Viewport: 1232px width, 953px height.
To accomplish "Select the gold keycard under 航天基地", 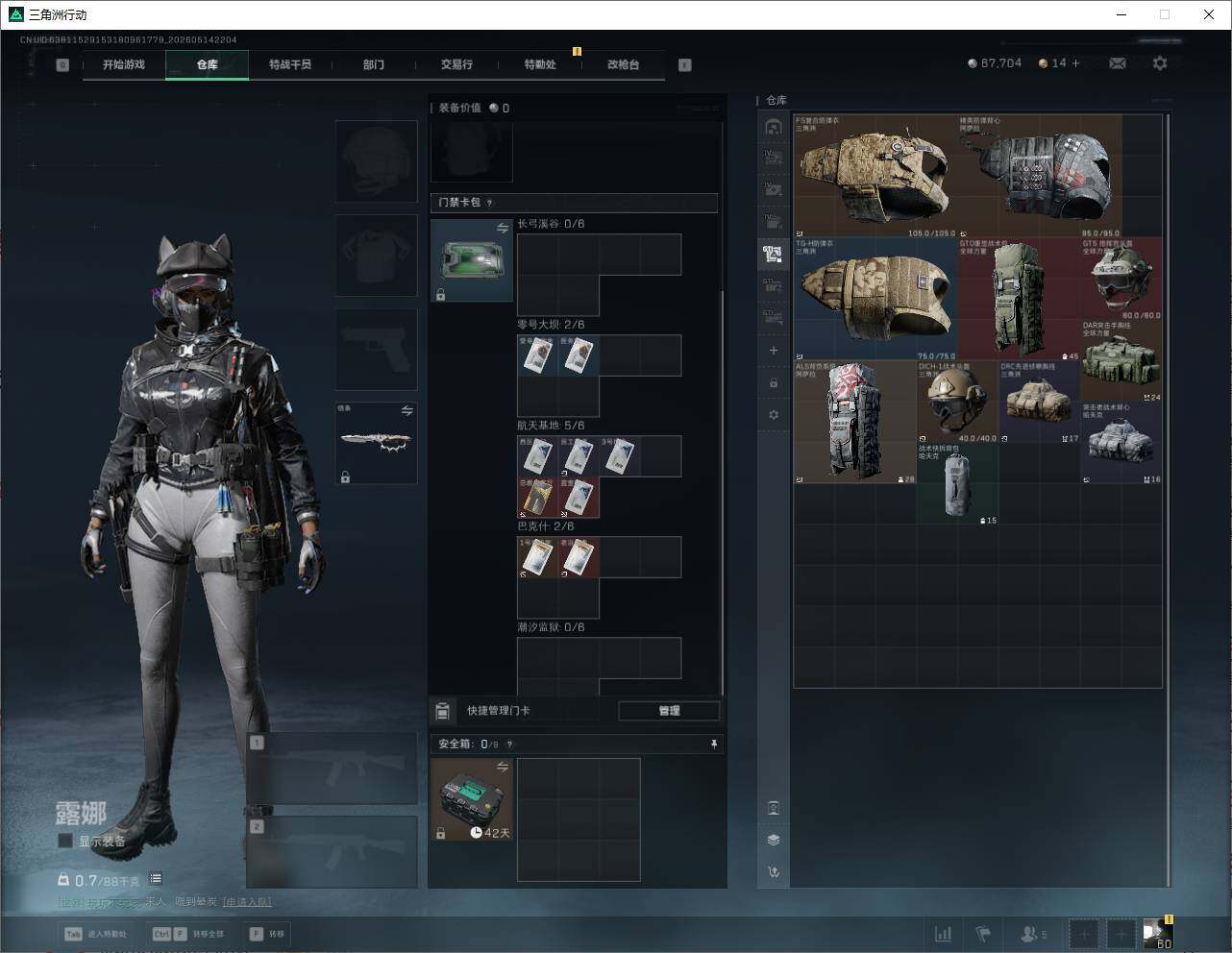I will coord(538,498).
